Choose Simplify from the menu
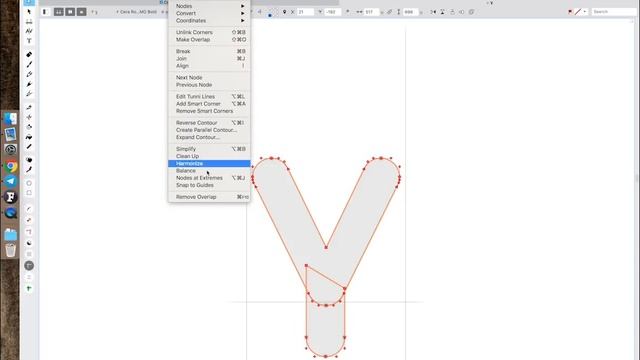The width and height of the screenshot is (640, 360). coord(209,149)
